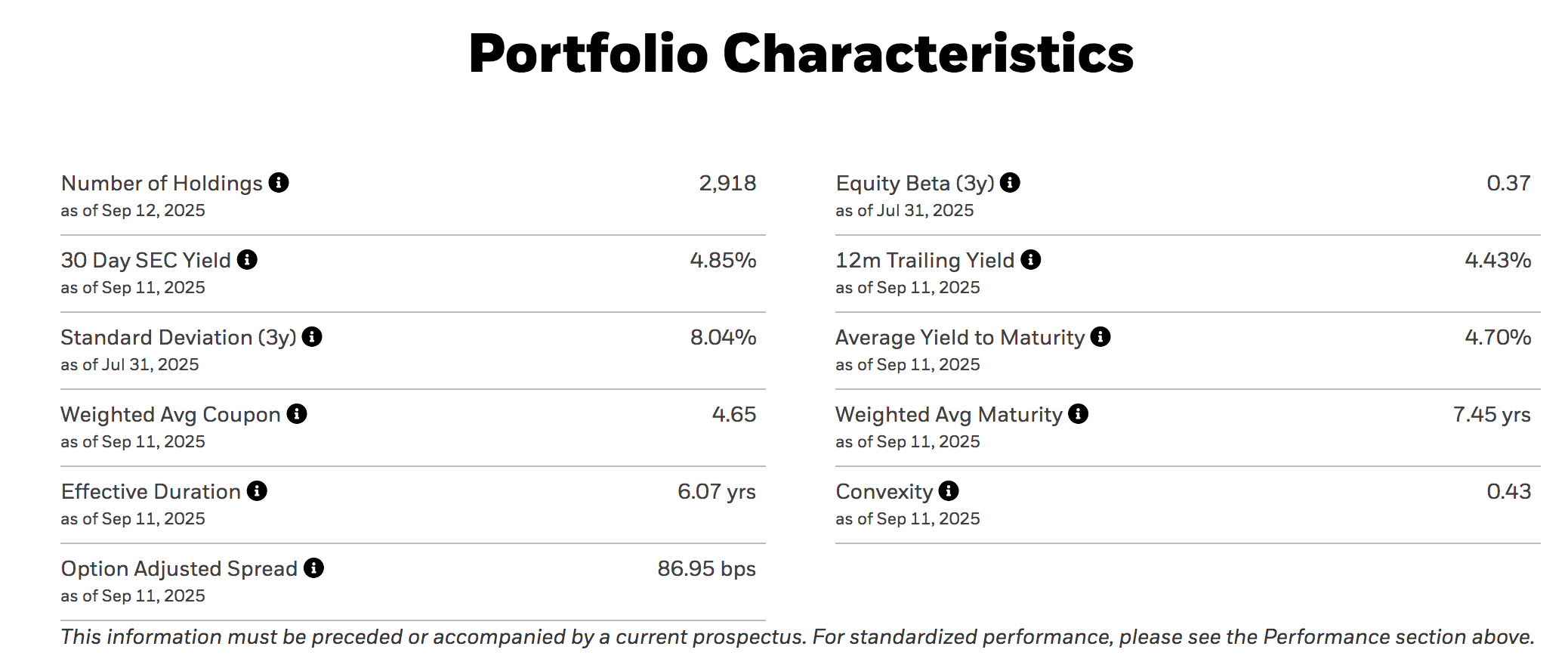Select the 4.85% SEC yield value
The height and width of the screenshot is (665, 1568).
click(723, 261)
